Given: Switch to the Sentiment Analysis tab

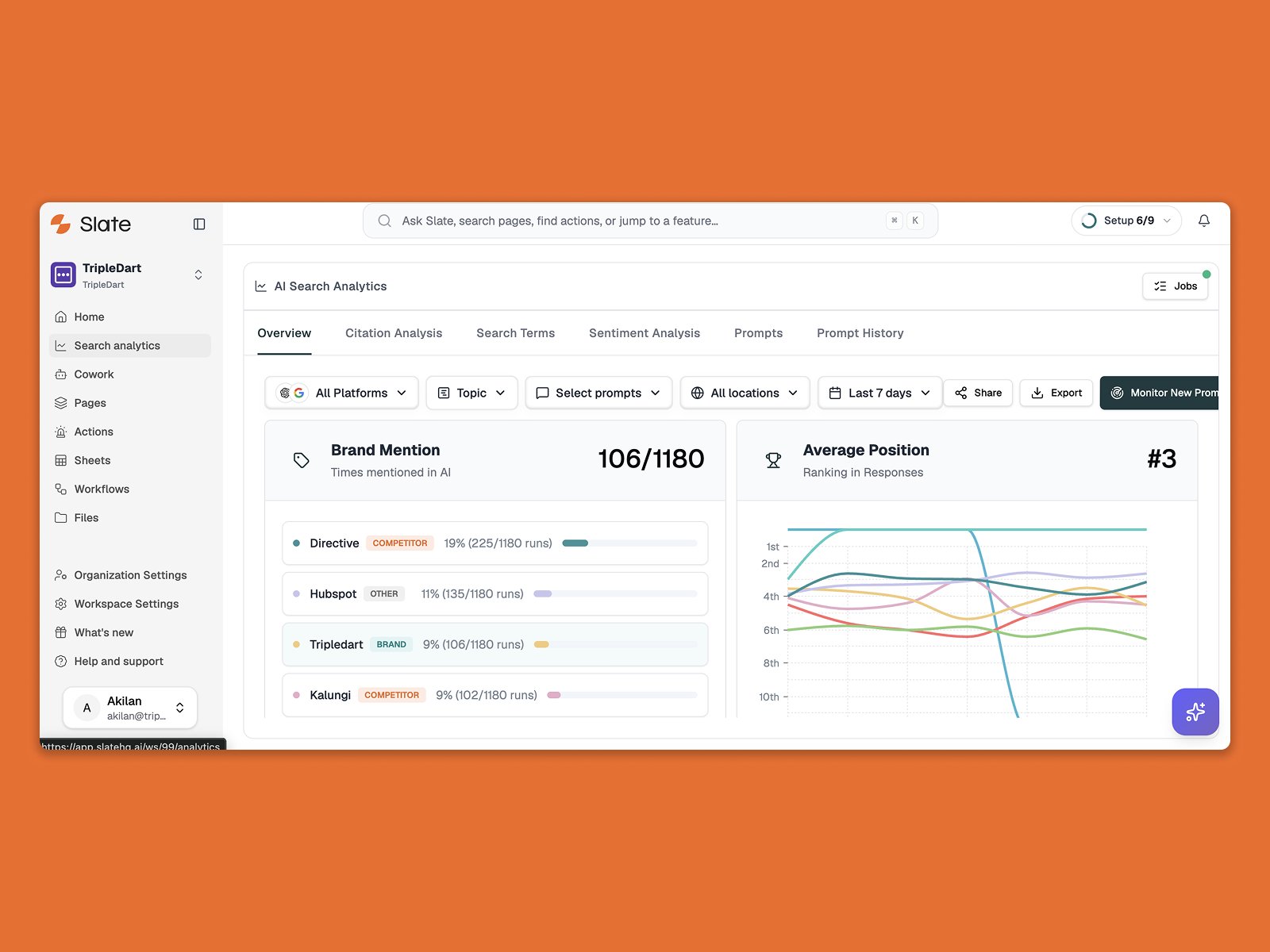Looking at the screenshot, I should 645,333.
